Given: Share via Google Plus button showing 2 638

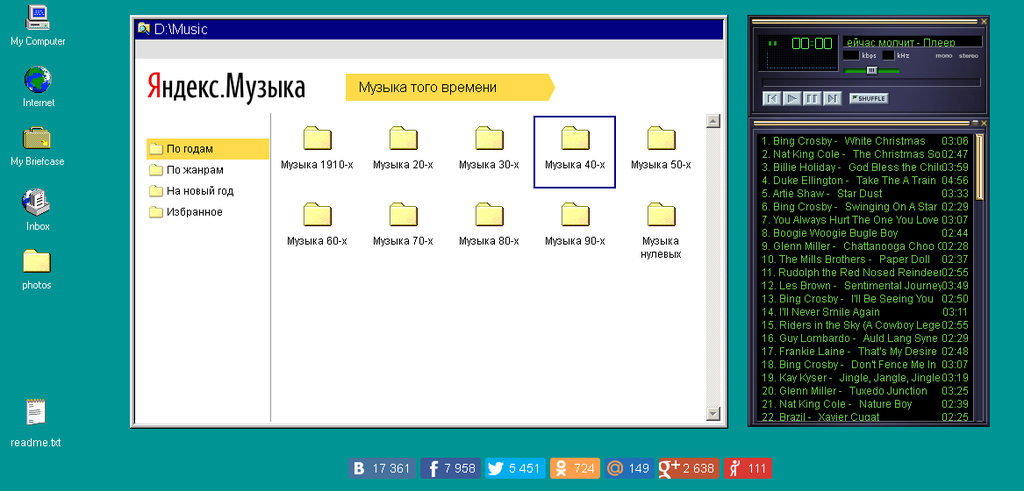Looking at the screenshot, I should 689,468.
